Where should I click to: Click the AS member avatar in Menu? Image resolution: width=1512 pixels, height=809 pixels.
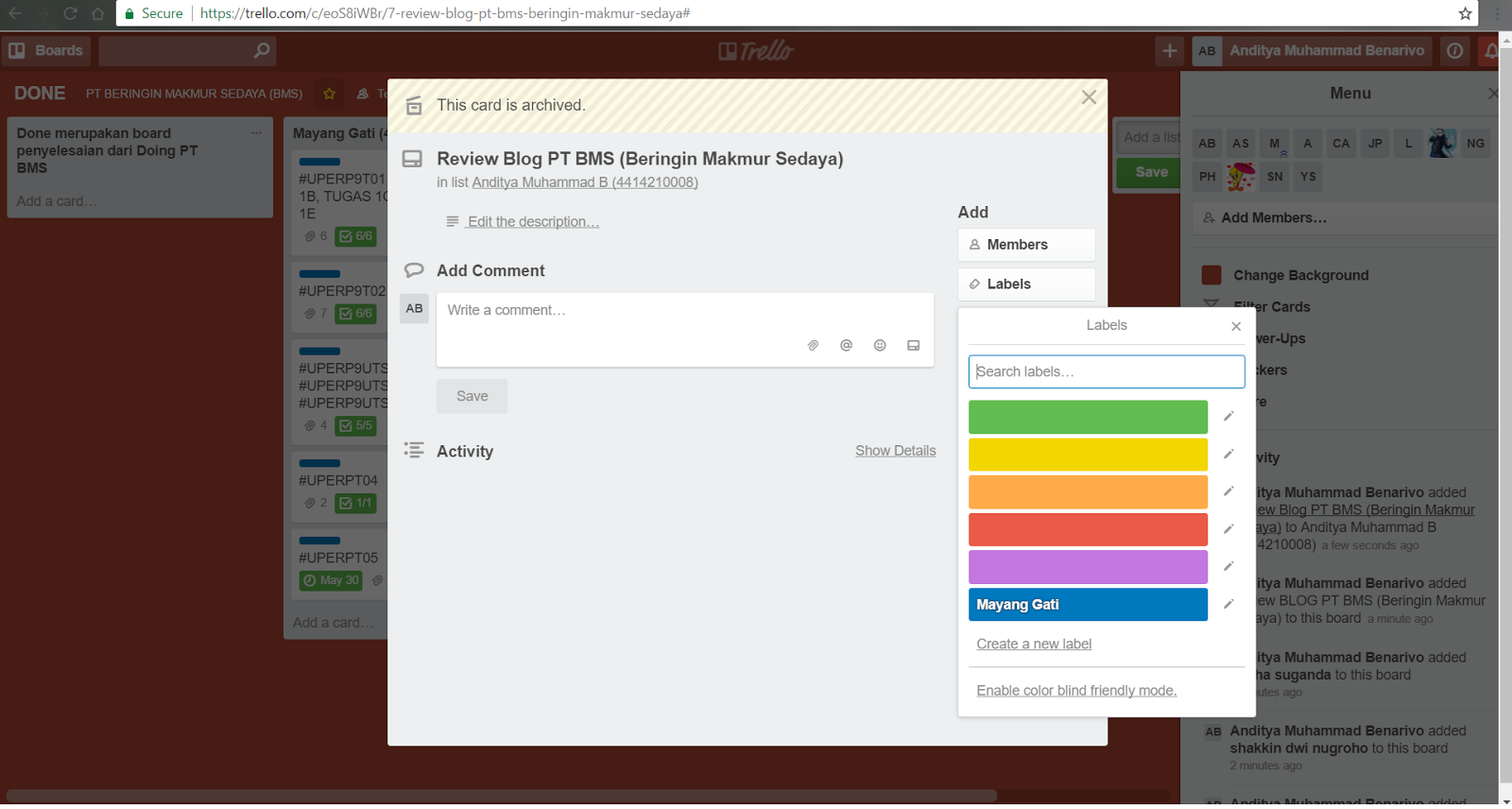coord(1241,144)
